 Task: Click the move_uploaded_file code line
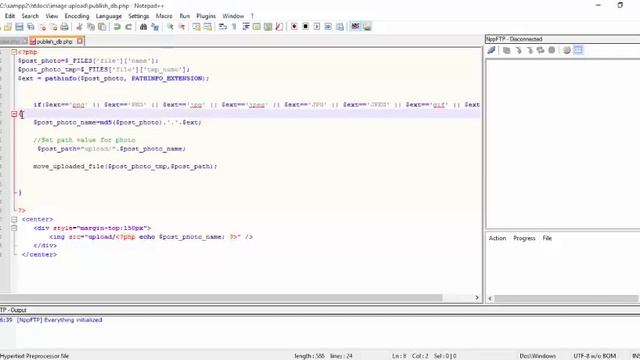[125, 166]
